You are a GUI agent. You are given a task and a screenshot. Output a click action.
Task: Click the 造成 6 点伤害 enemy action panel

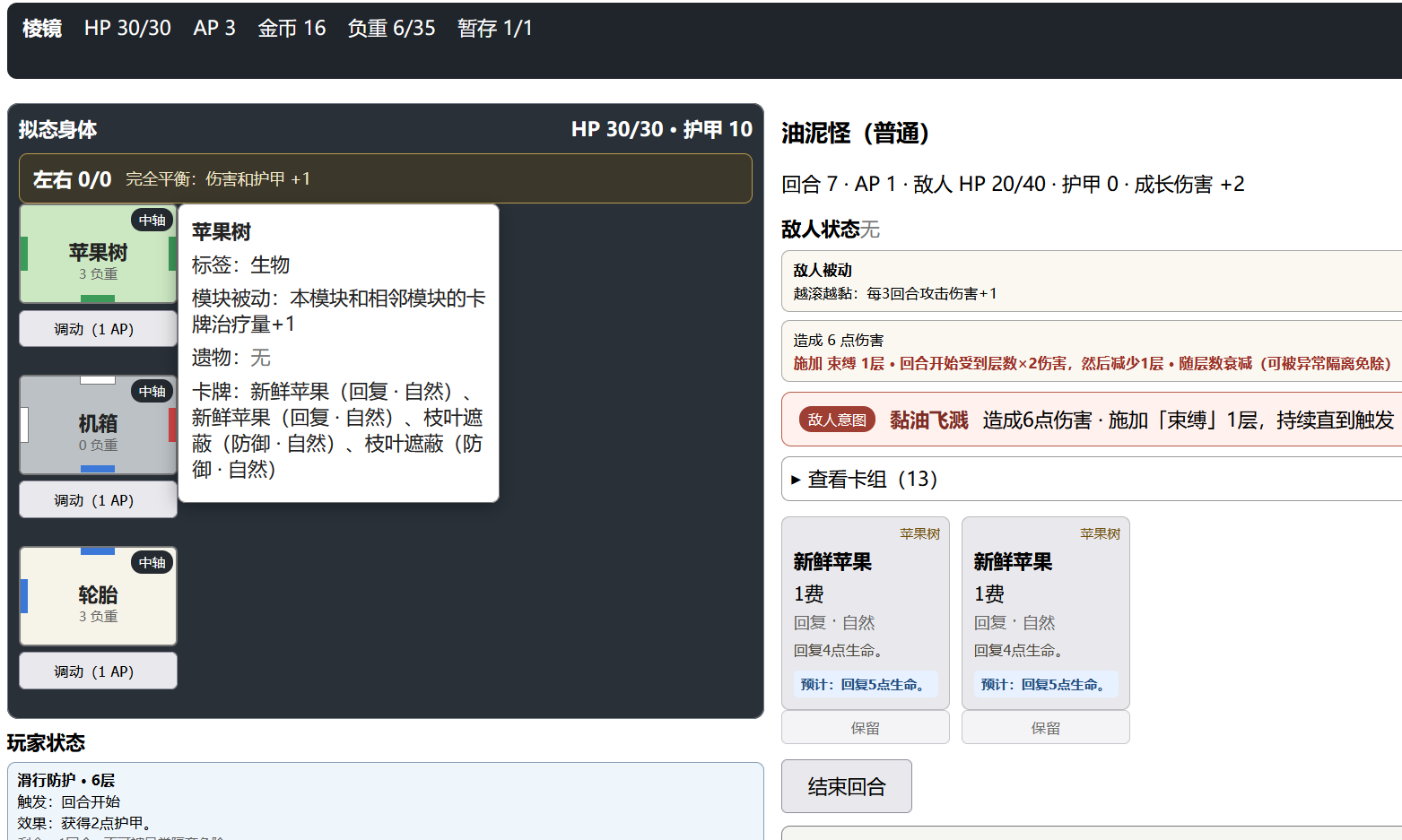pos(1092,351)
